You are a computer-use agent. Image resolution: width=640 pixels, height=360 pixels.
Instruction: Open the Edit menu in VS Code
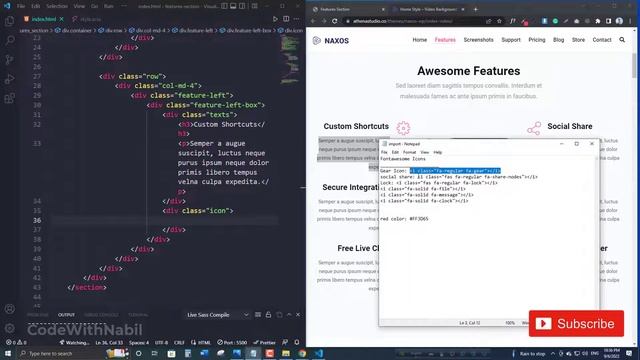[x=36, y=6]
